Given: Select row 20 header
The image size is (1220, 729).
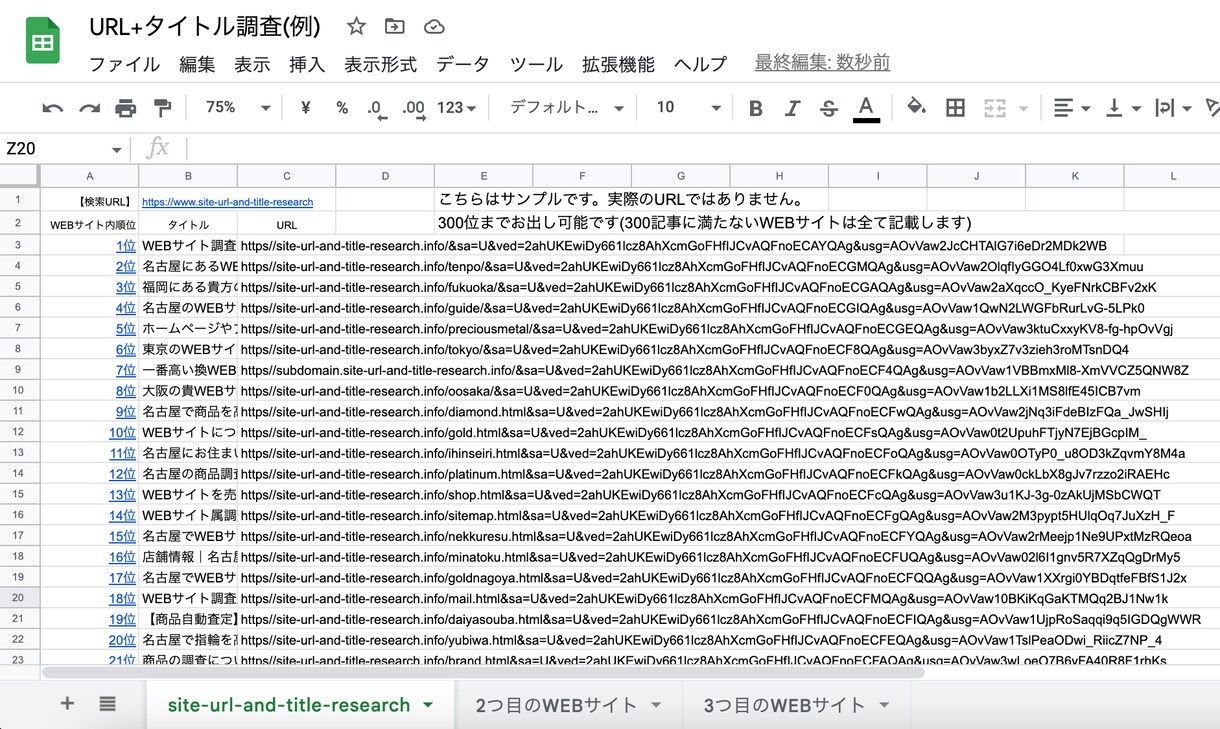Looking at the screenshot, I should [19, 598].
